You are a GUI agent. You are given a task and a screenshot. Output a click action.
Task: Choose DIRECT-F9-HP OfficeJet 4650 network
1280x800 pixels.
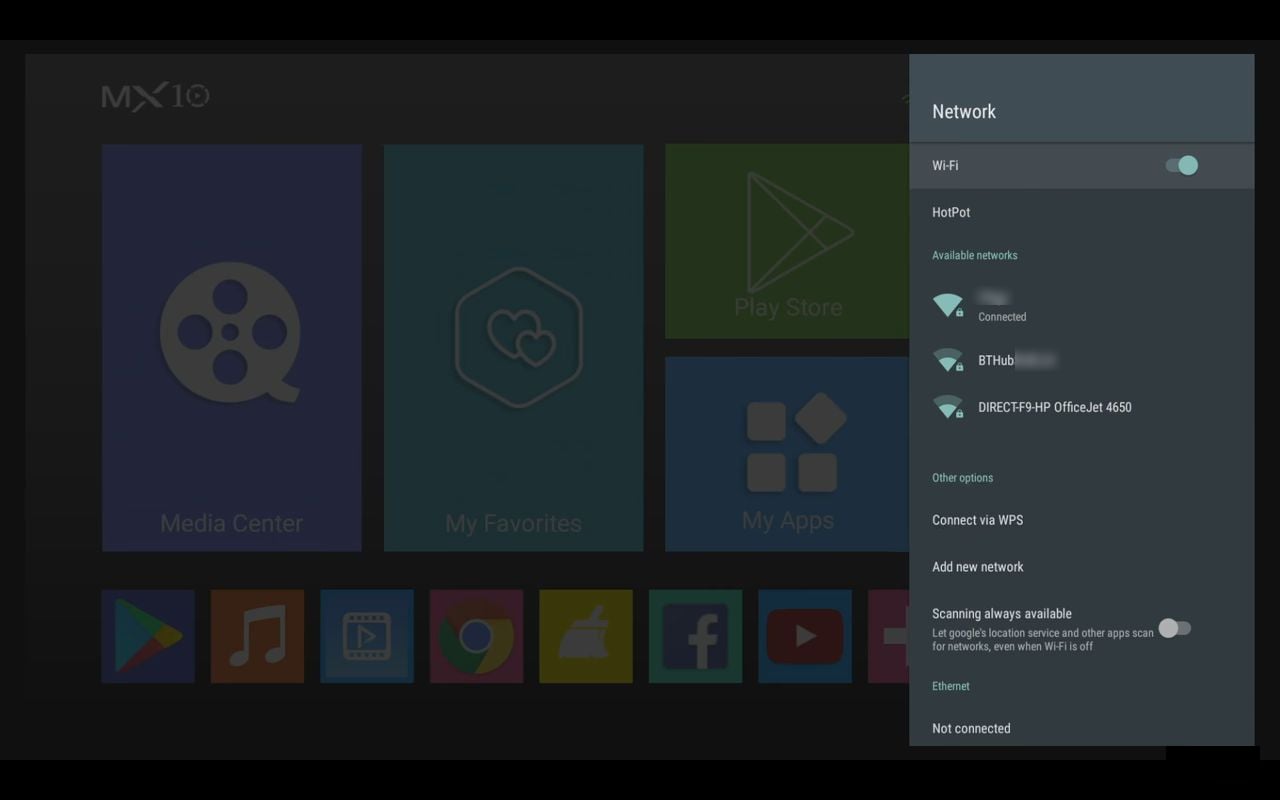point(1054,407)
